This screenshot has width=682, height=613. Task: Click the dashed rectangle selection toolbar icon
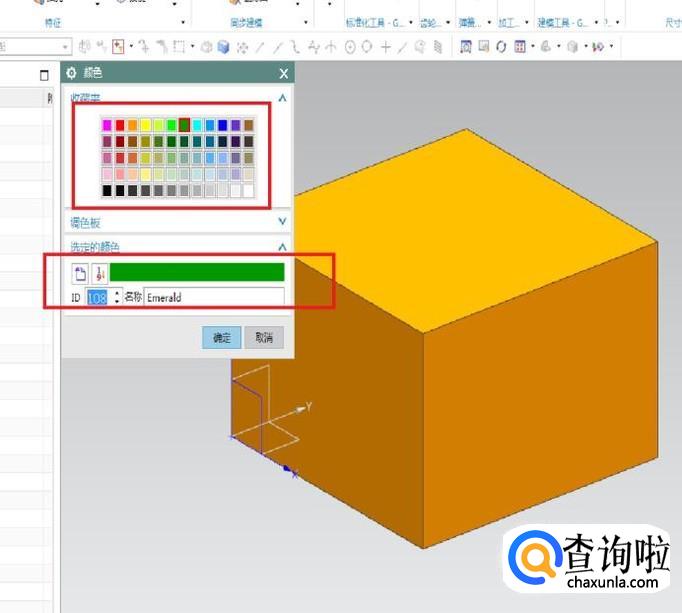coord(179,46)
